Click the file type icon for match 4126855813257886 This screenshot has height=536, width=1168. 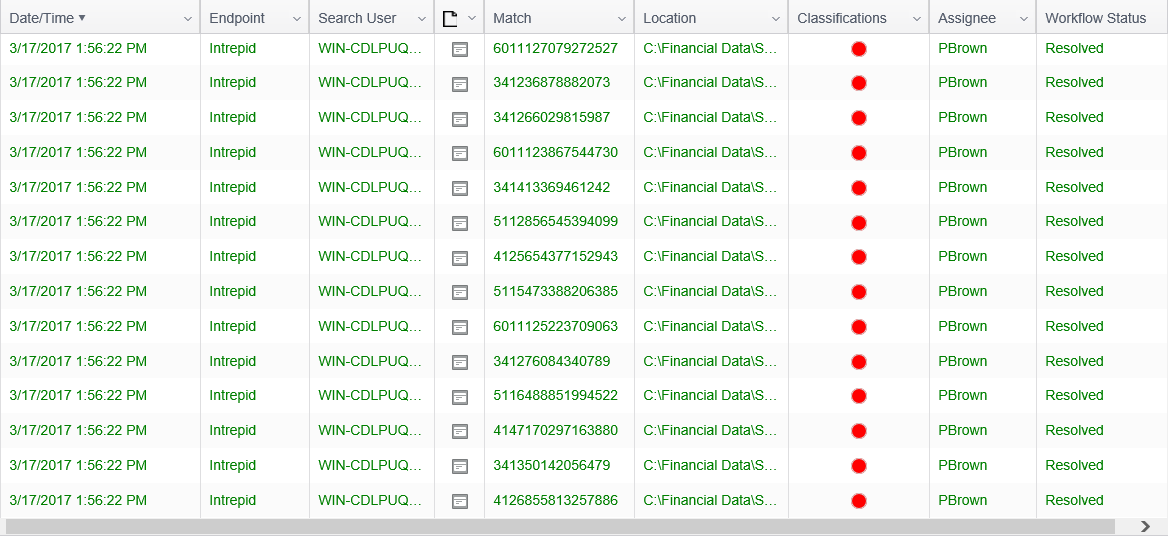[460, 501]
